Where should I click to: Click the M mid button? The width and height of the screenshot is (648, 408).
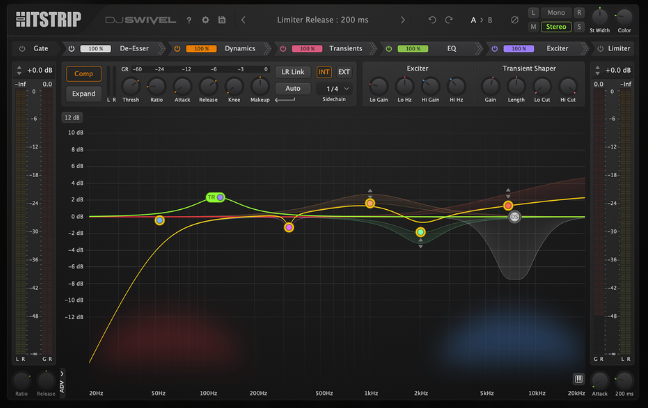click(x=533, y=27)
